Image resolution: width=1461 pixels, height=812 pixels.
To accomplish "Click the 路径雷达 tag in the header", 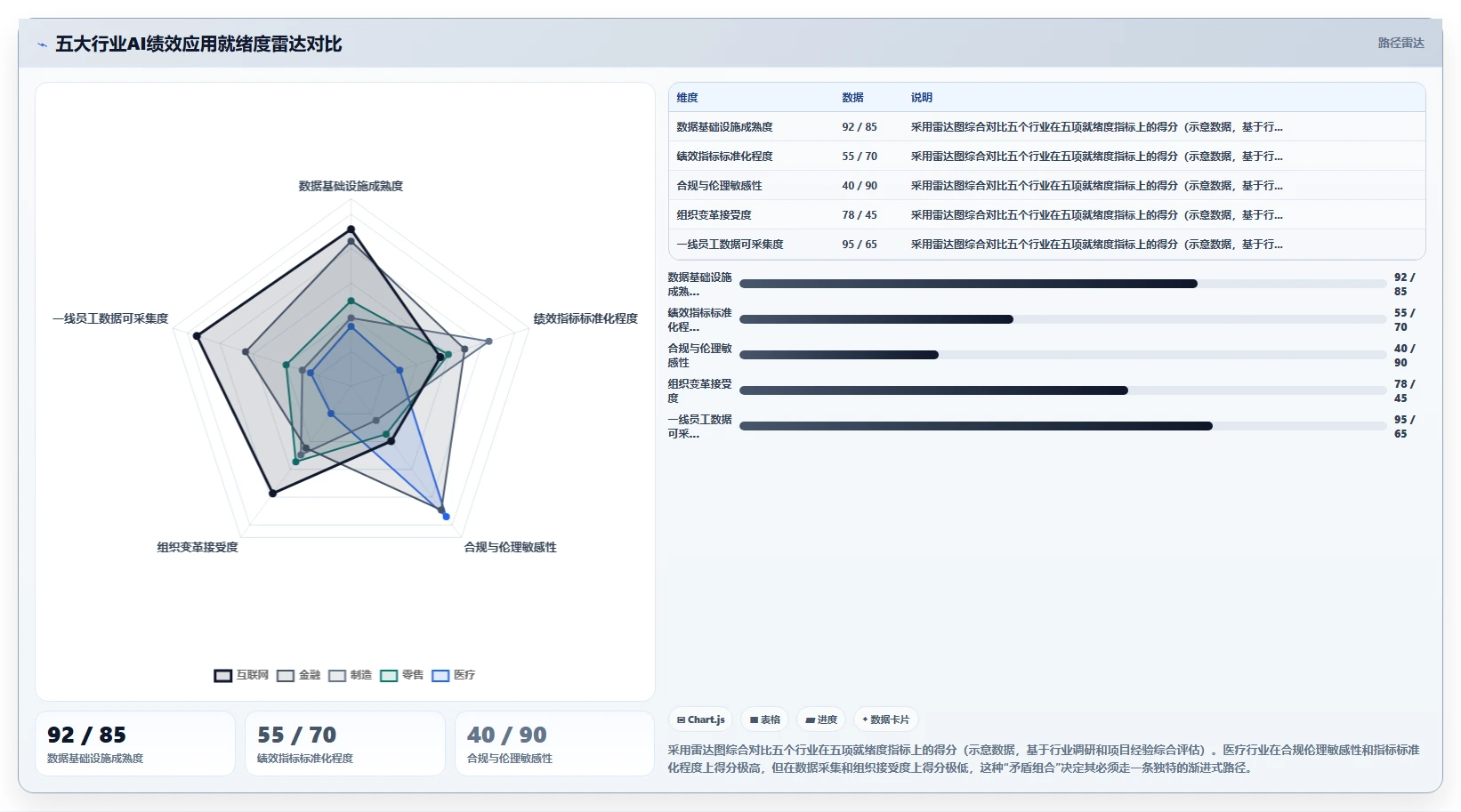I will pyautogui.click(x=1400, y=43).
